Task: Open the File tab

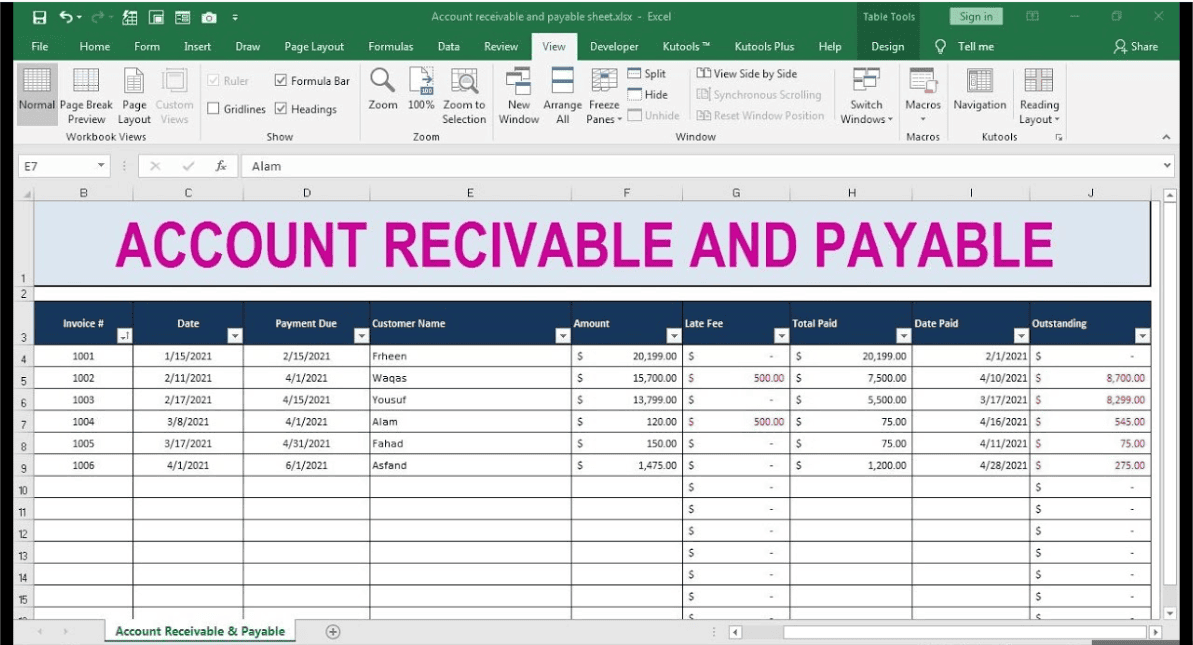Action: click(40, 46)
